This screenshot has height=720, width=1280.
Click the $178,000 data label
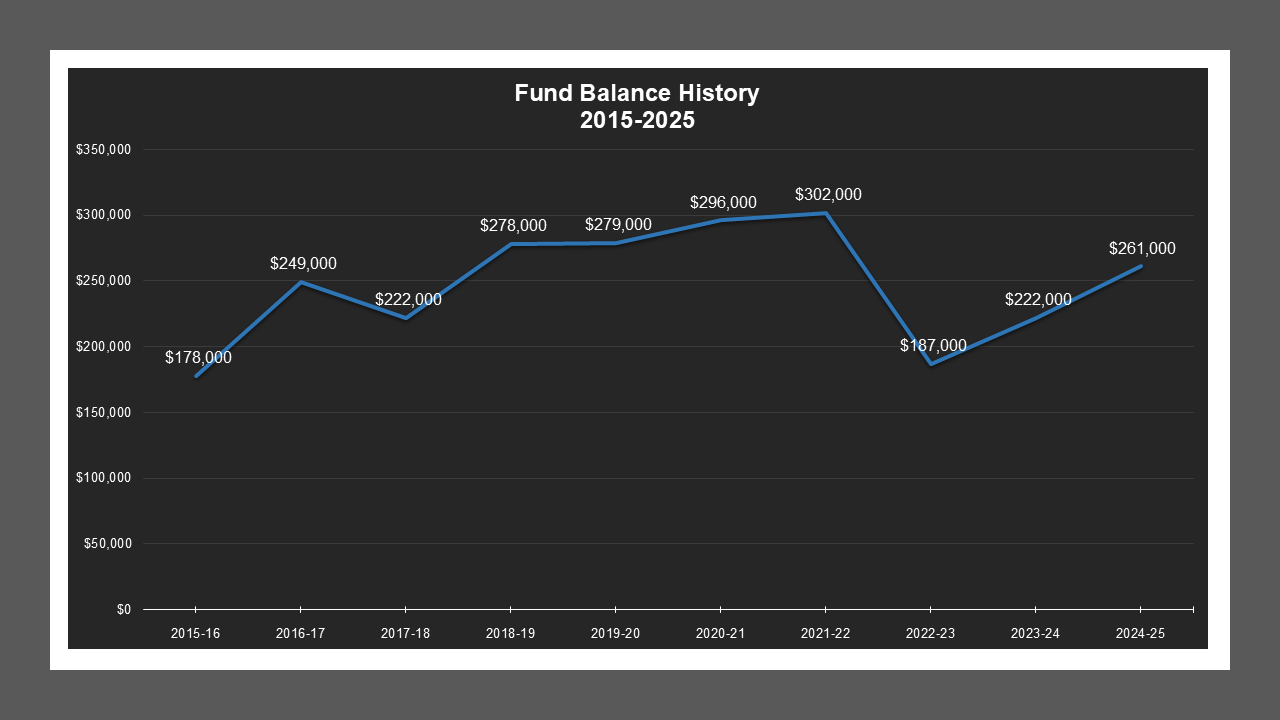tap(198, 356)
